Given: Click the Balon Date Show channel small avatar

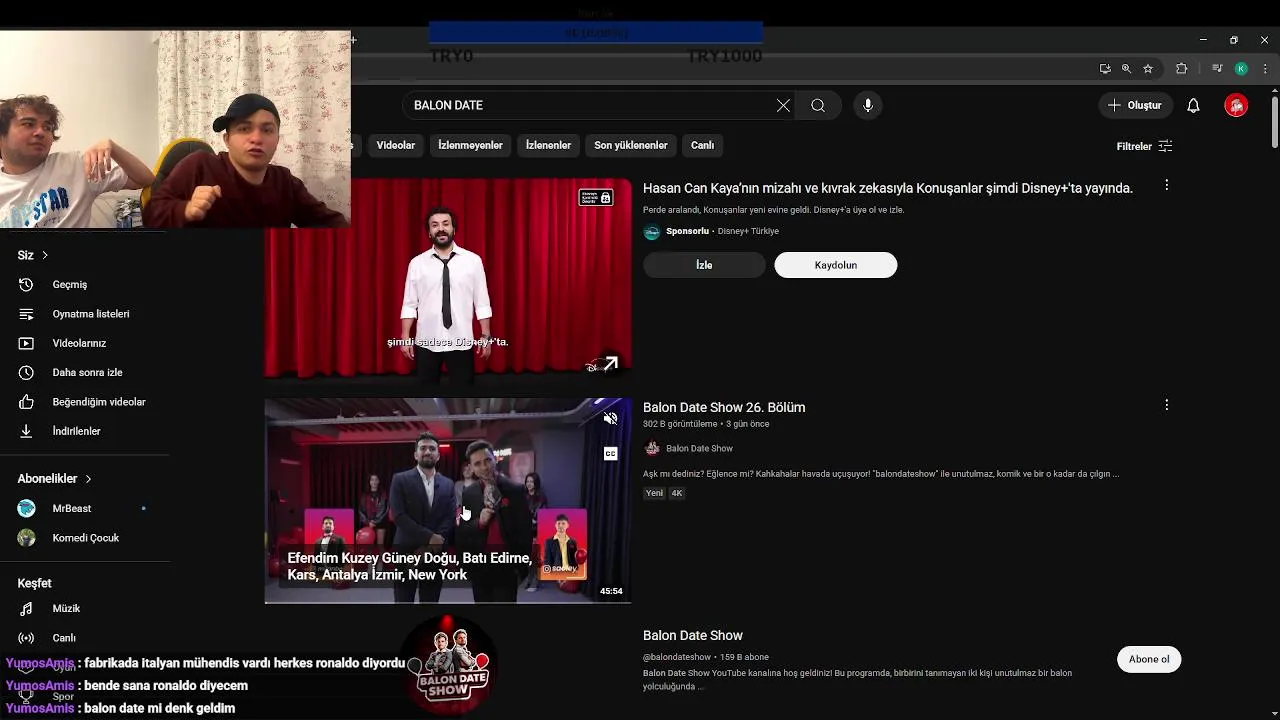Looking at the screenshot, I should (652, 448).
